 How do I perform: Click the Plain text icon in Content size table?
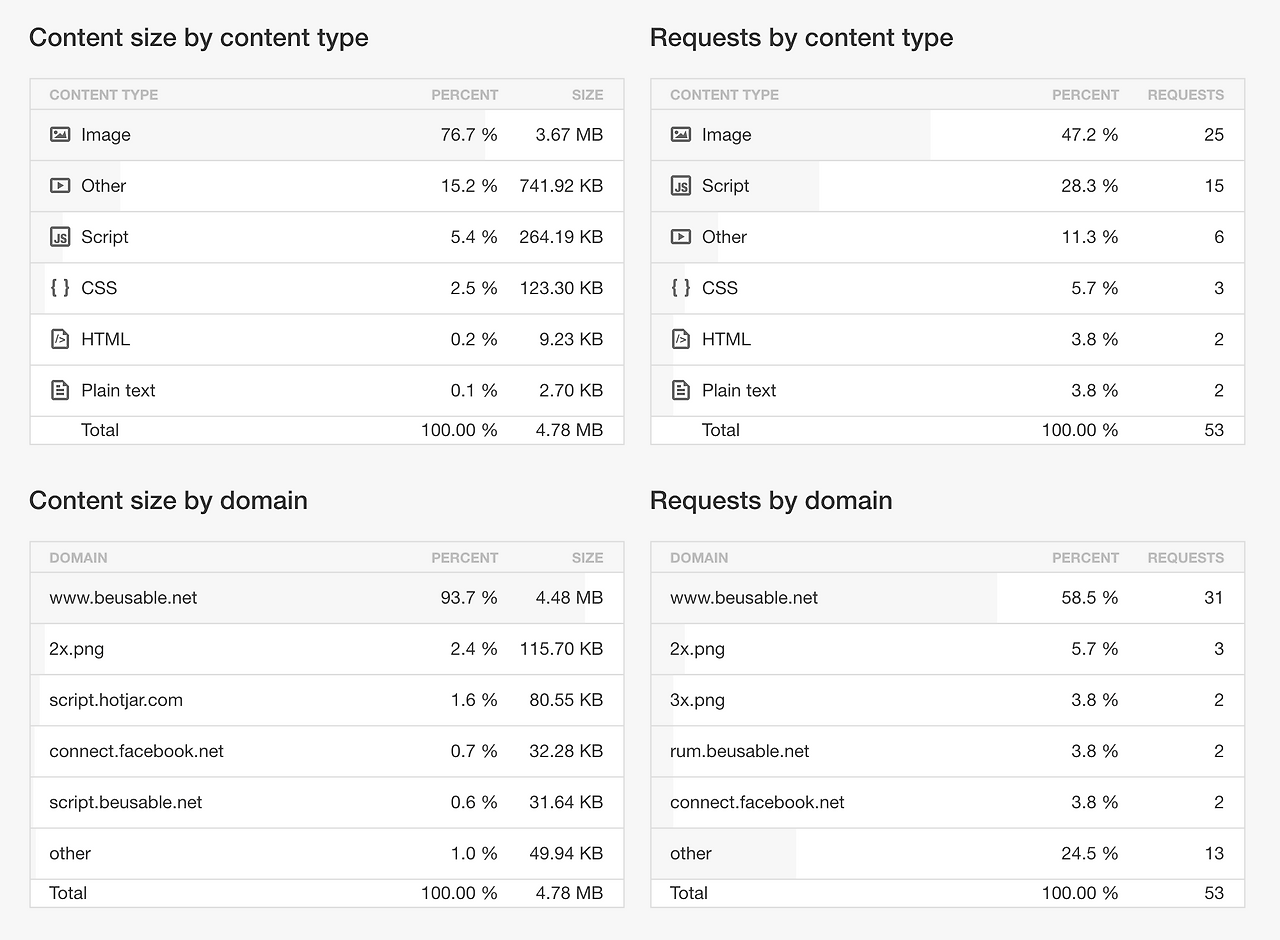coord(60,390)
